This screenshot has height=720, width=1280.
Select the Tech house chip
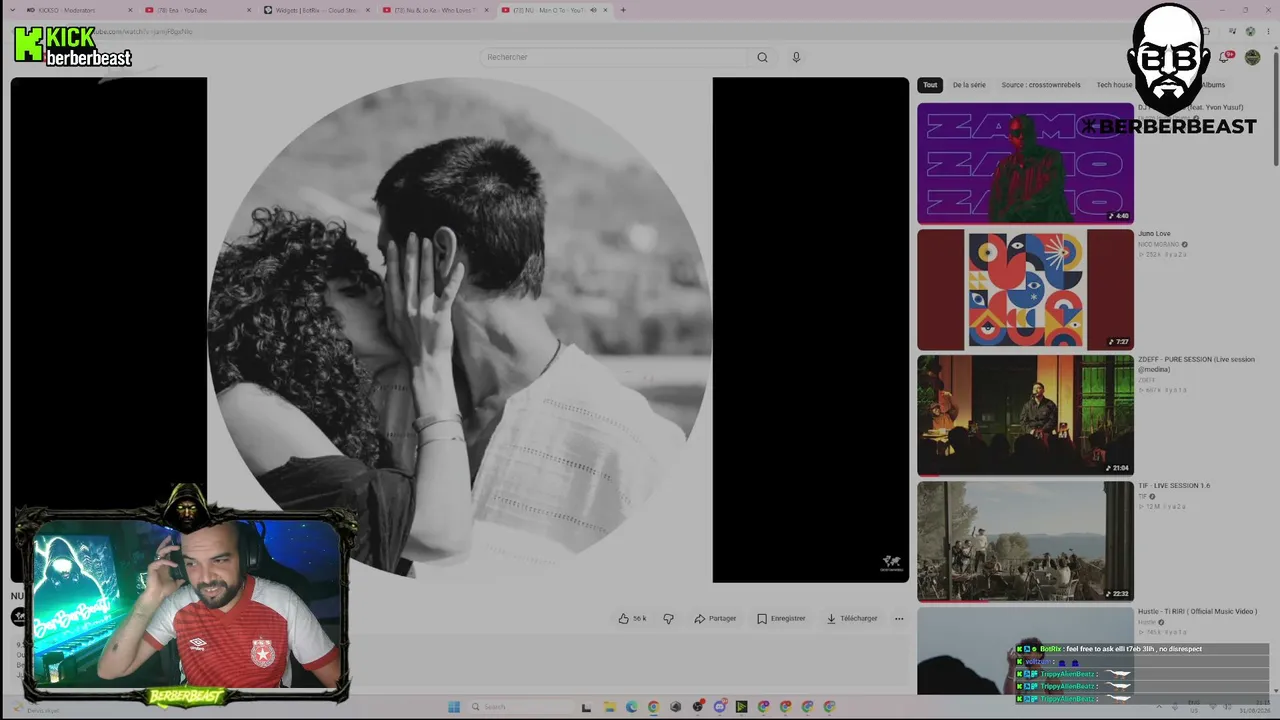coord(1114,85)
